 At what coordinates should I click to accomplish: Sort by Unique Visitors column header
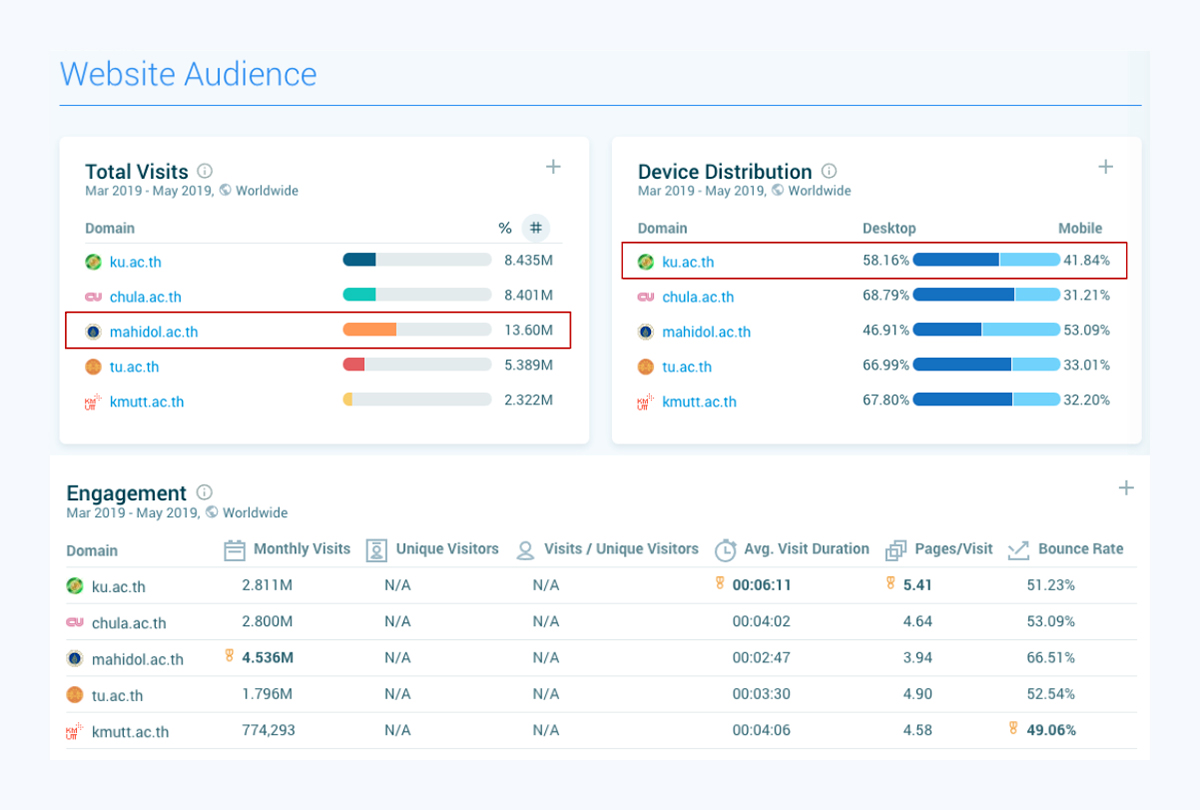coord(446,549)
